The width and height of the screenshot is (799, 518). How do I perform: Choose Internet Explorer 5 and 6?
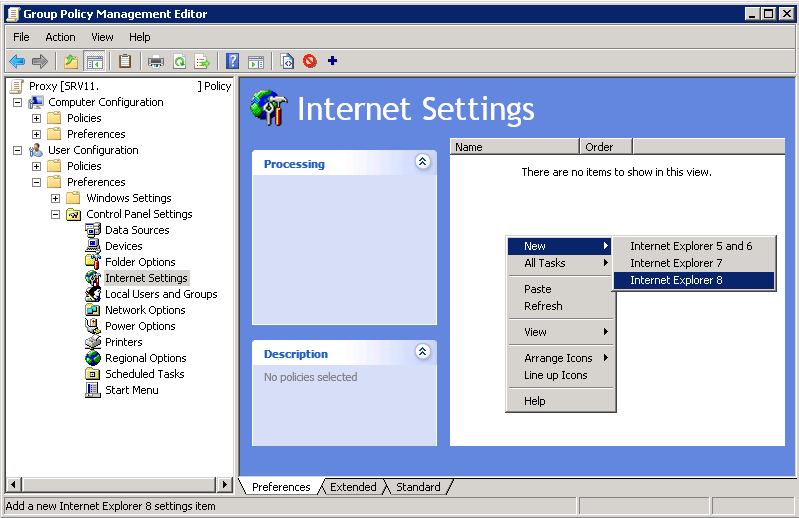(x=694, y=246)
